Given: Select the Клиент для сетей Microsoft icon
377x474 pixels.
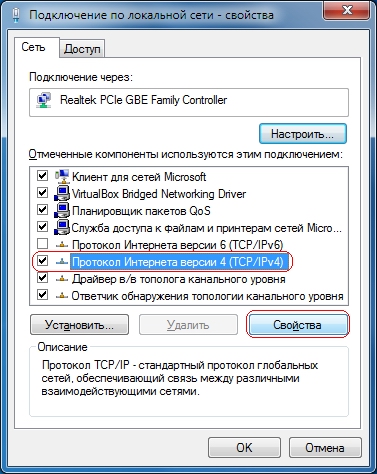Looking at the screenshot, I should [62, 176].
